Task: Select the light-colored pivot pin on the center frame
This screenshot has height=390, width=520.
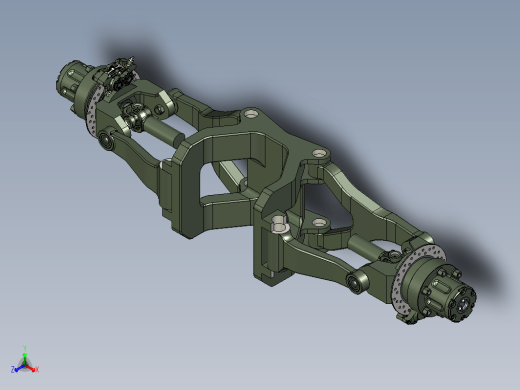Action: (x=280, y=224)
